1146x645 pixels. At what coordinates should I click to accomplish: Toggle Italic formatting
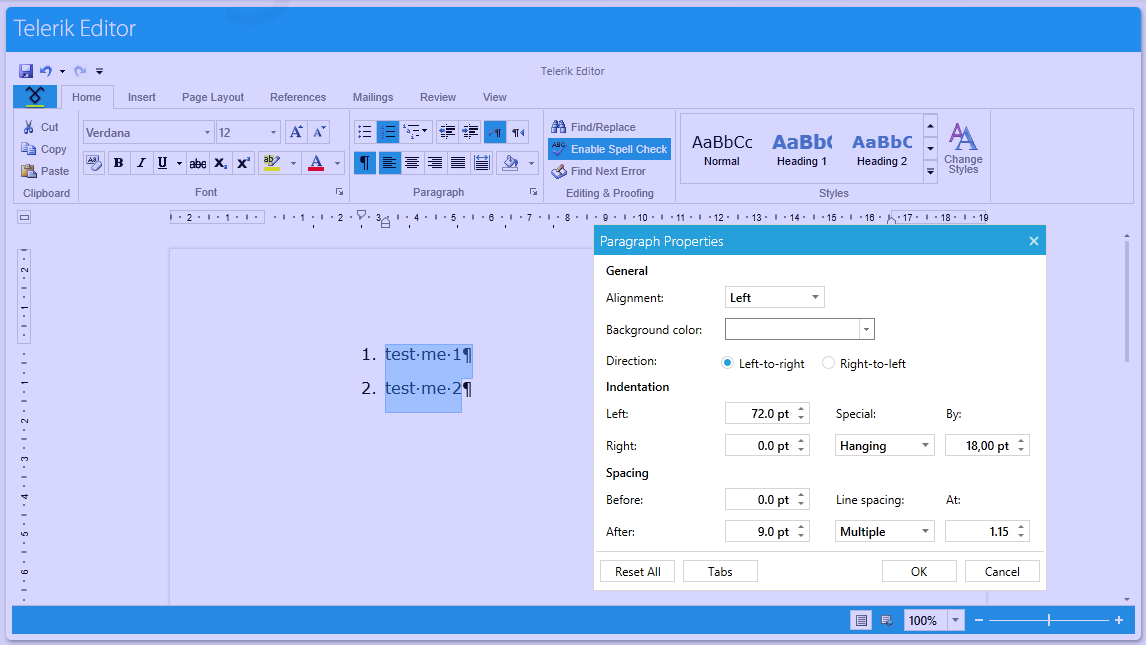coord(141,163)
